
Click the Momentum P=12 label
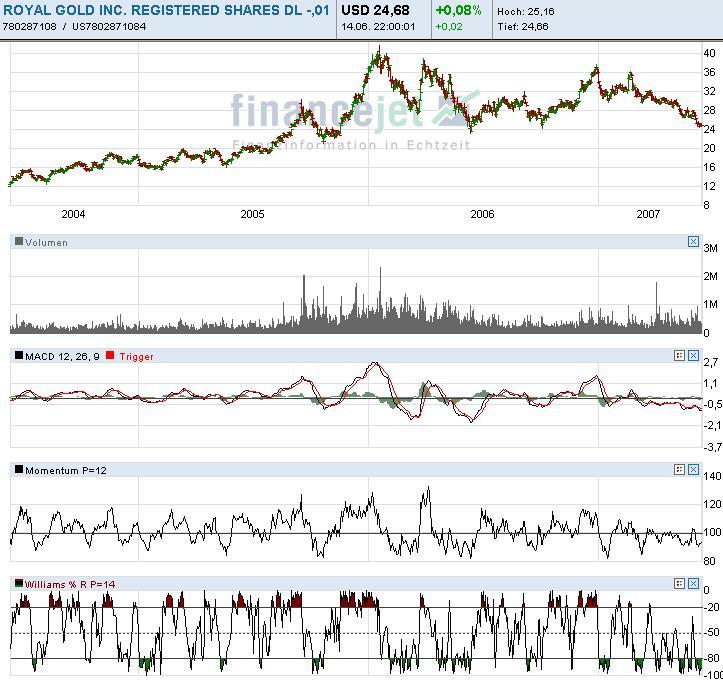coord(66,470)
